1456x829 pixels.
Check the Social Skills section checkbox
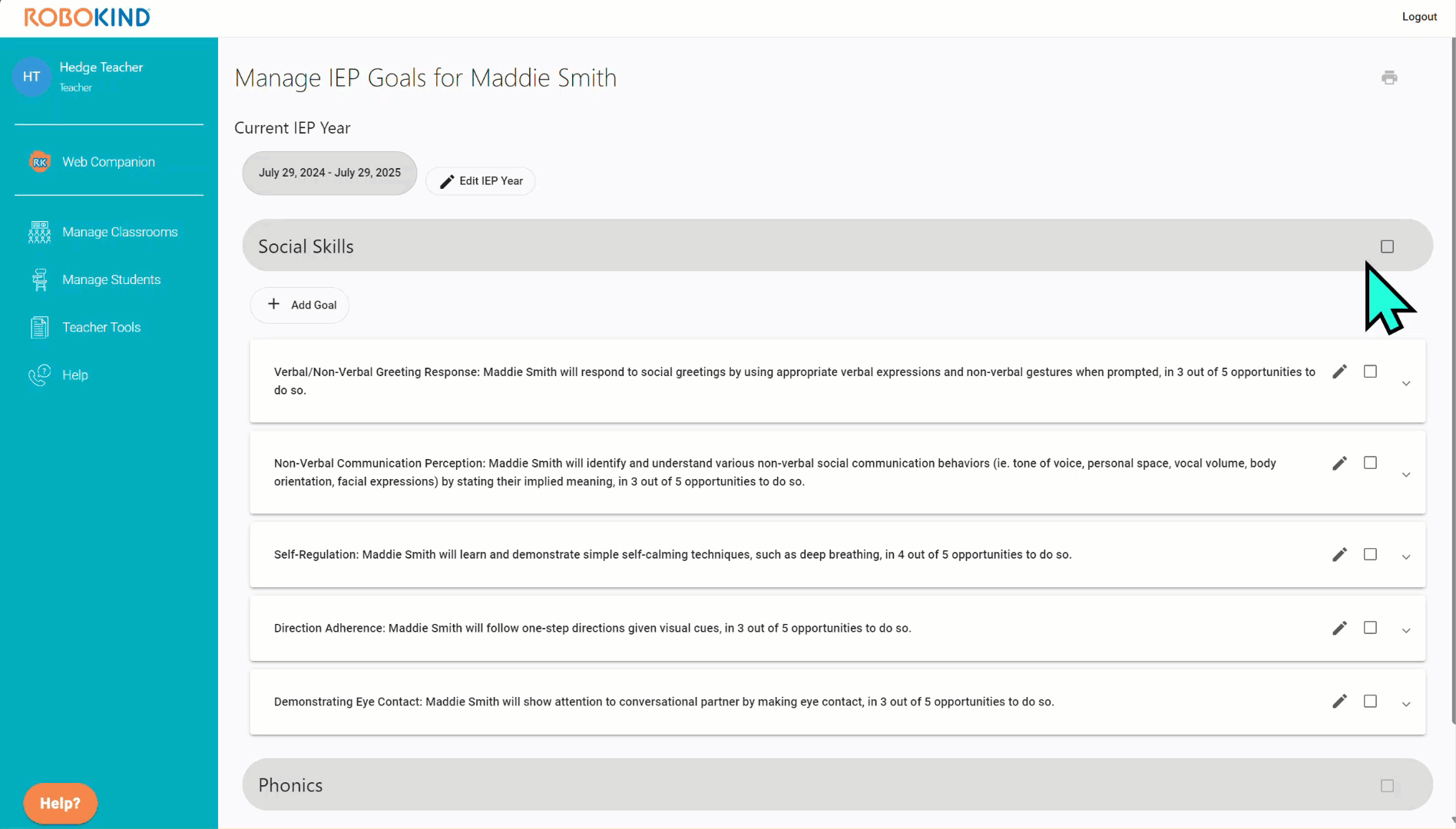pyautogui.click(x=1387, y=246)
